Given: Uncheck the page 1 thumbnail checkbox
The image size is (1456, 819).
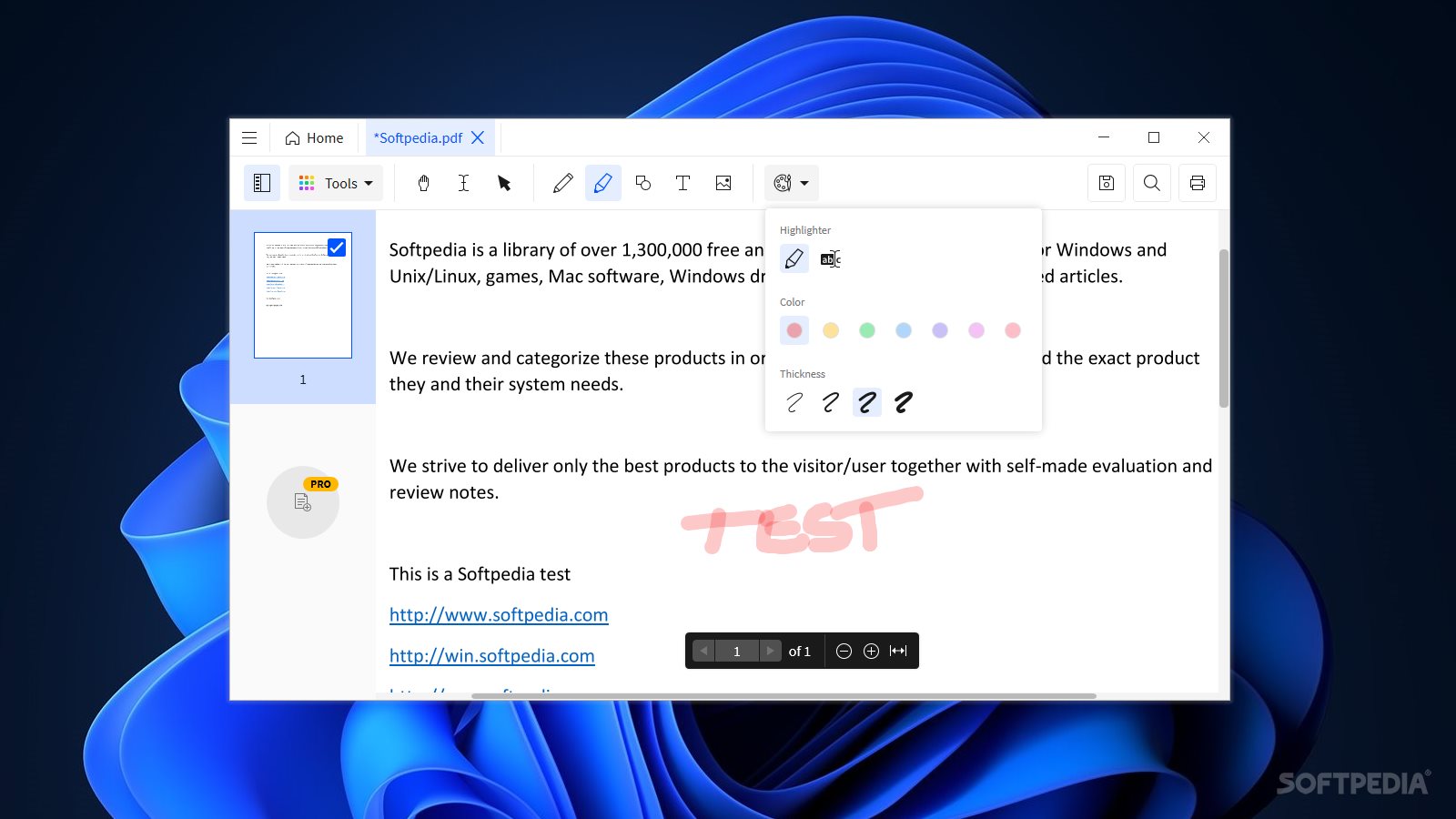Looking at the screenshot, I should 337,248.
